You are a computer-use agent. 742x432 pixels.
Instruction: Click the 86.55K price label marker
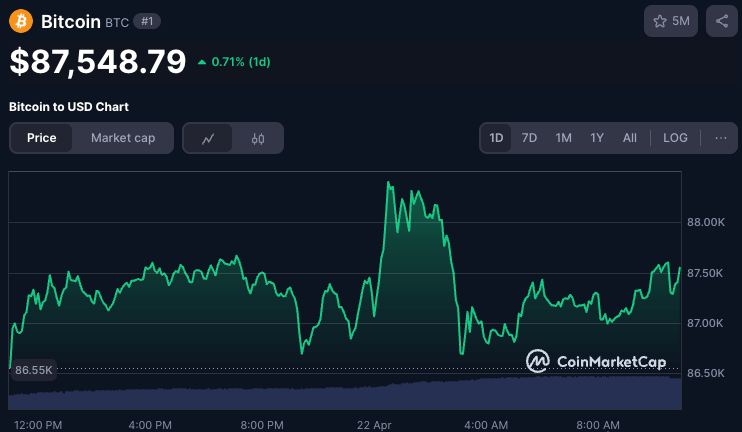[x=33, y=370]
